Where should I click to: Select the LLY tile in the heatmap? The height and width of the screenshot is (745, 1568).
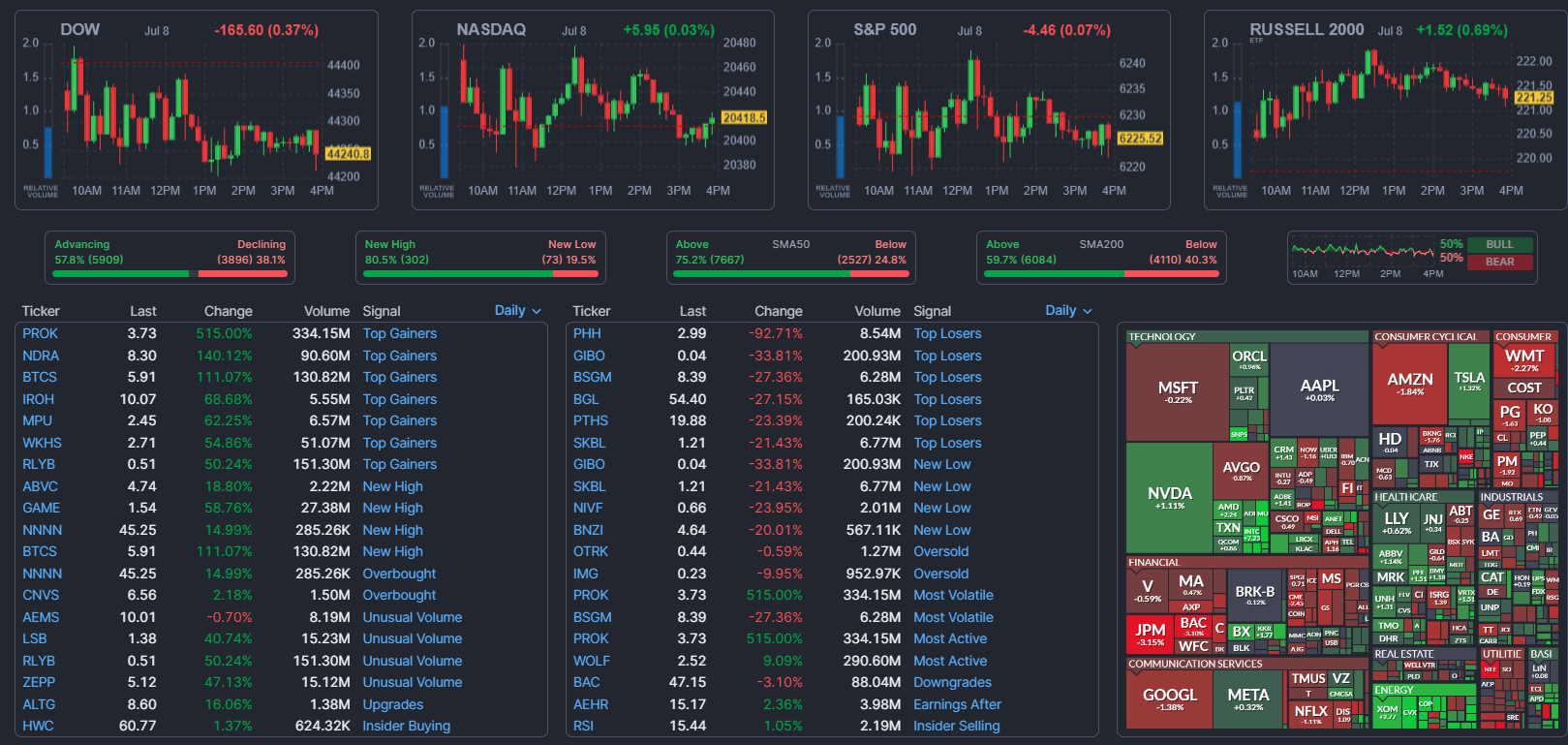tap(1397, 523)
